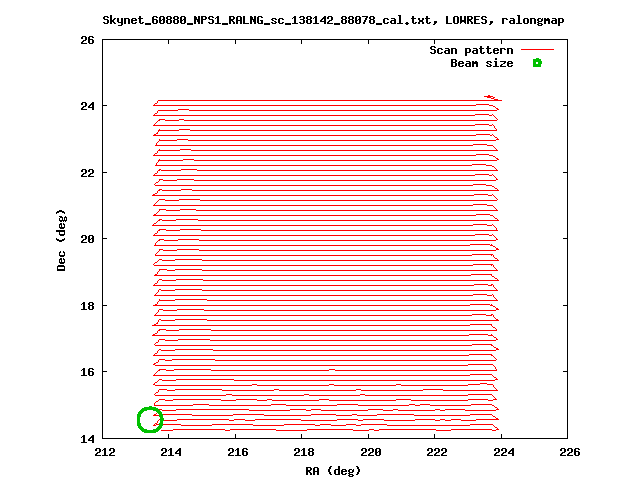Click the y-axis tick label 14
640x480 pixels.
tap(87, 439)
